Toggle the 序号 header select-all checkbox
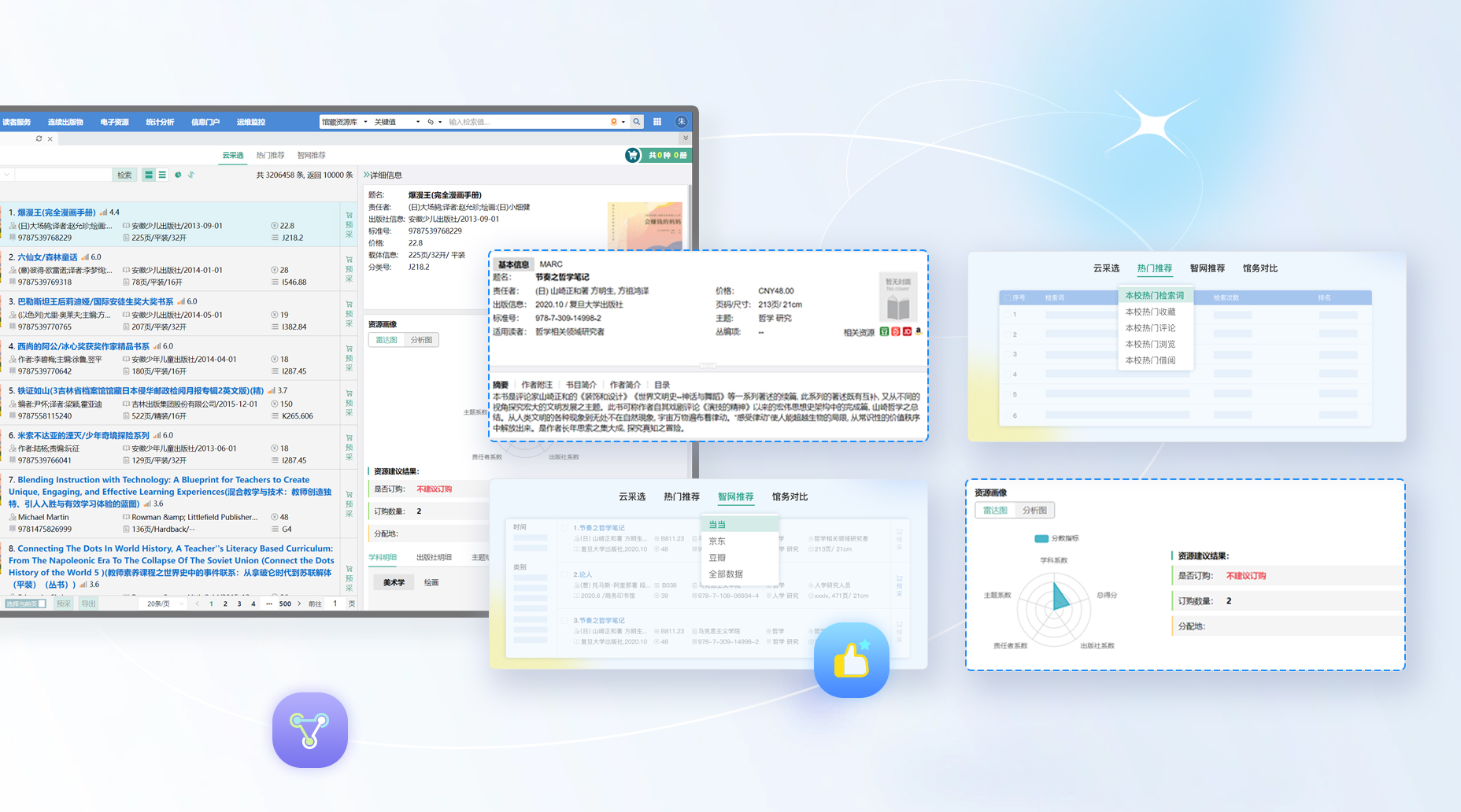Viewport: 1461px width, 812px height. click(1008, 298)
